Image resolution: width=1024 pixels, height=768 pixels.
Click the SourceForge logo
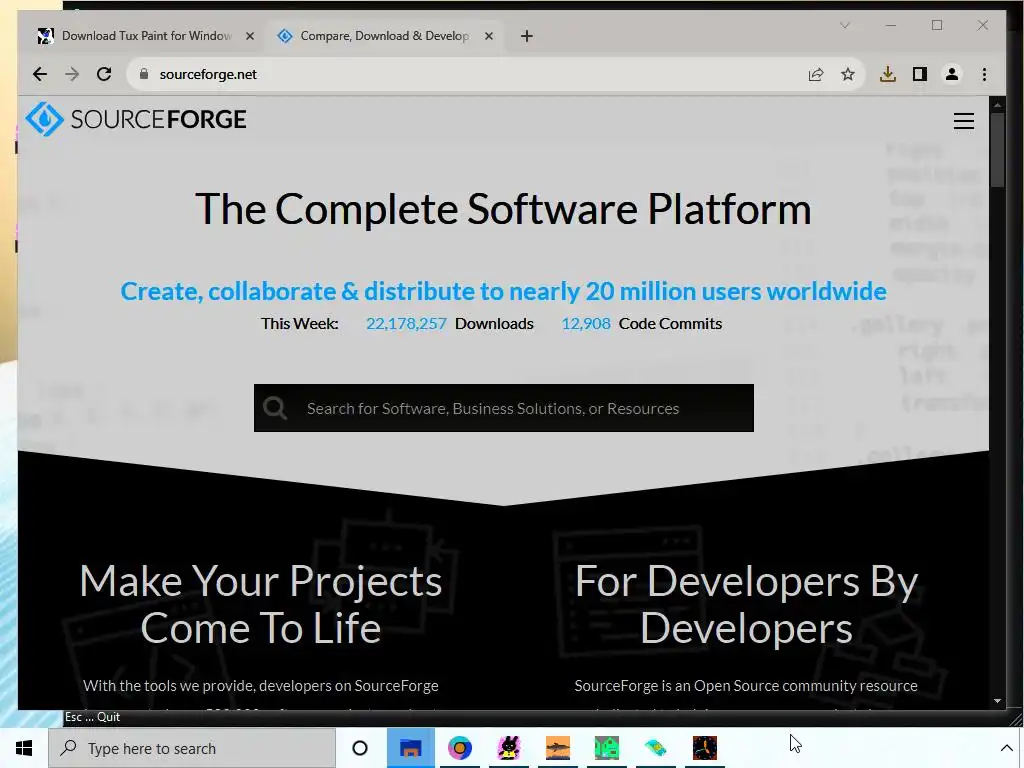(x=136, y=120)
